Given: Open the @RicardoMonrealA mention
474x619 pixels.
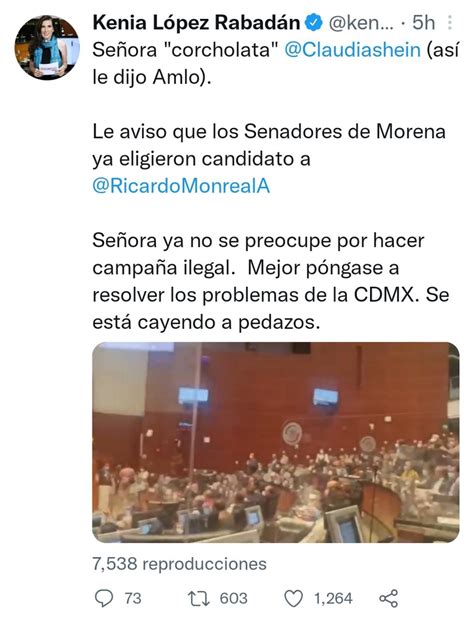Looking at the screenshot, I should [x=181, y=186].
